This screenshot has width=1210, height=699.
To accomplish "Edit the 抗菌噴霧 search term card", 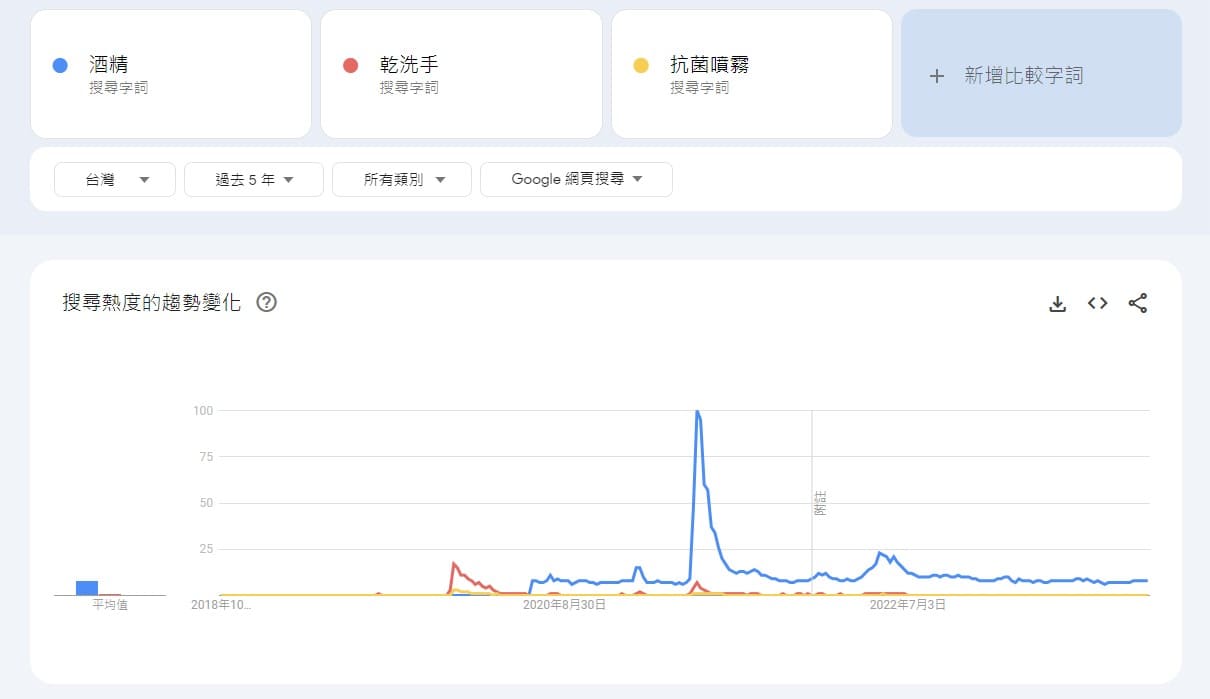I will pyautogui.click(x=752, y=74).
